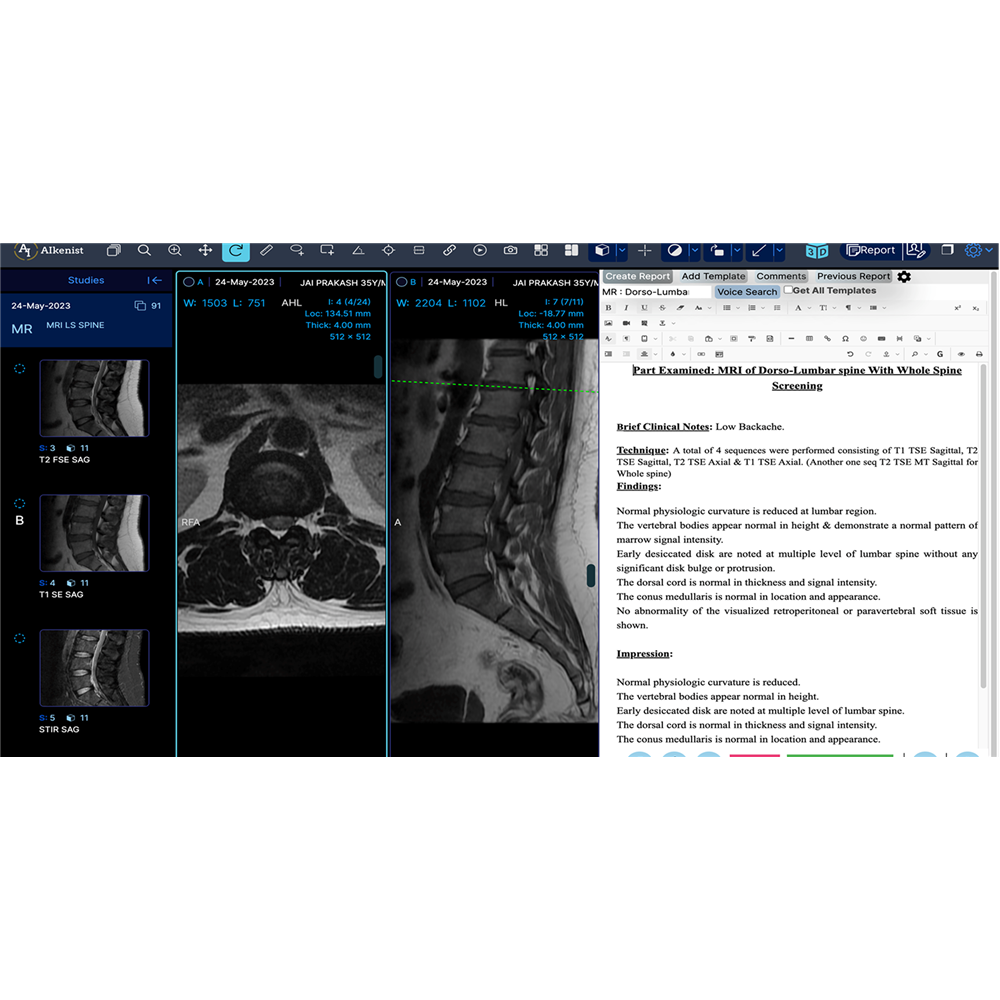The width and height of the screenshot is (1000, 1000).
Task: Enable the Get All Templates checkbox
Action: tap(788, 290)
